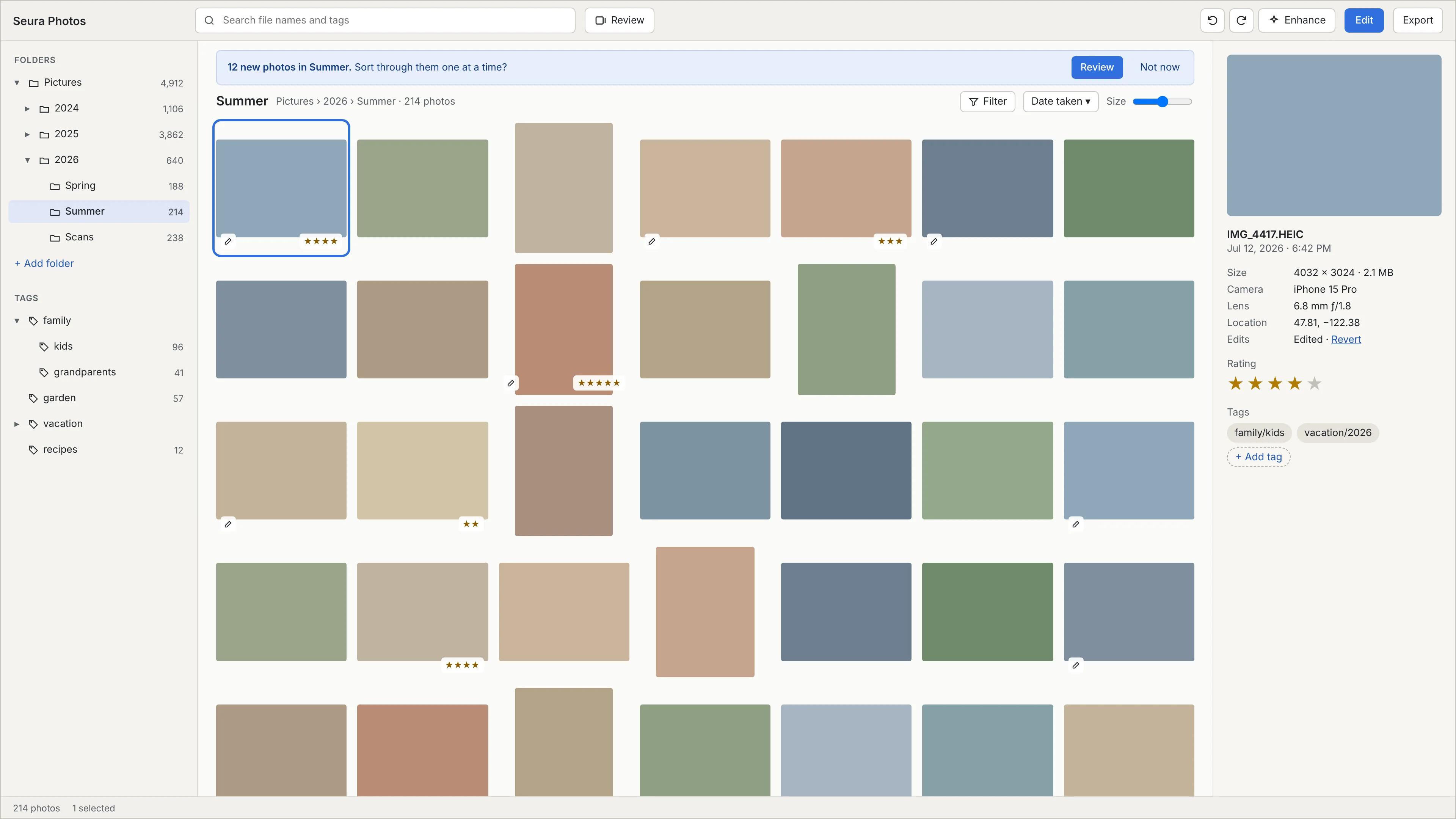
Task: Click the search magnifier icon
Action: 209,20
